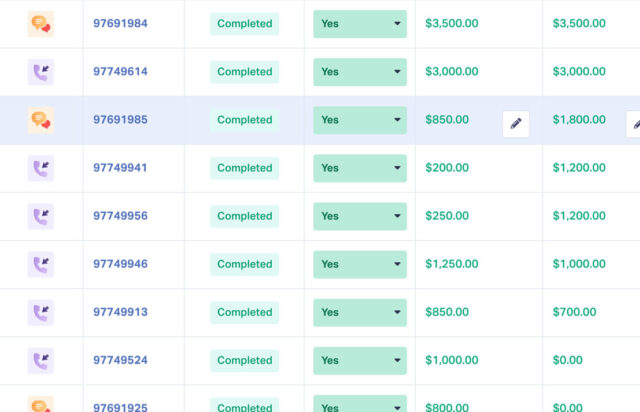Click the inbound call icon for 97749614

click(x=40, y=72)
